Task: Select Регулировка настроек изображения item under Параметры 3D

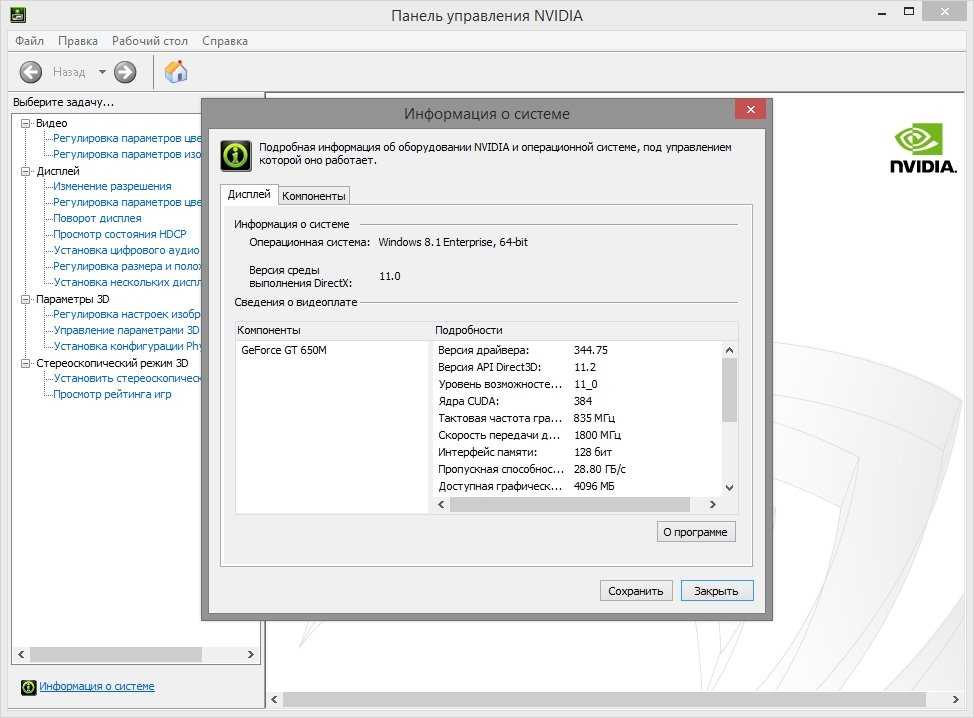Action: 127,314
